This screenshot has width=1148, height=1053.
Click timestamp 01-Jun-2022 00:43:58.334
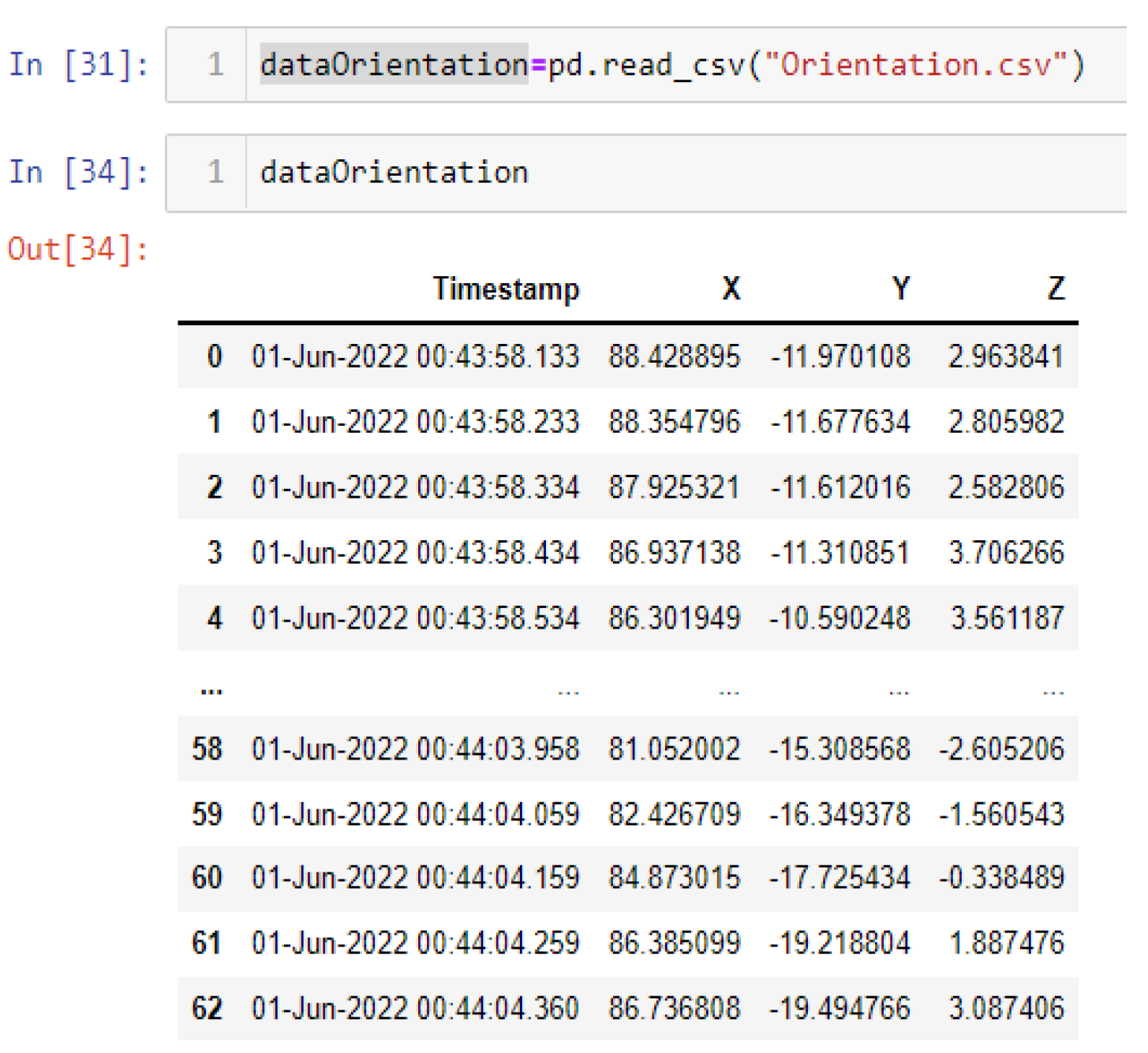coord(415,487)
